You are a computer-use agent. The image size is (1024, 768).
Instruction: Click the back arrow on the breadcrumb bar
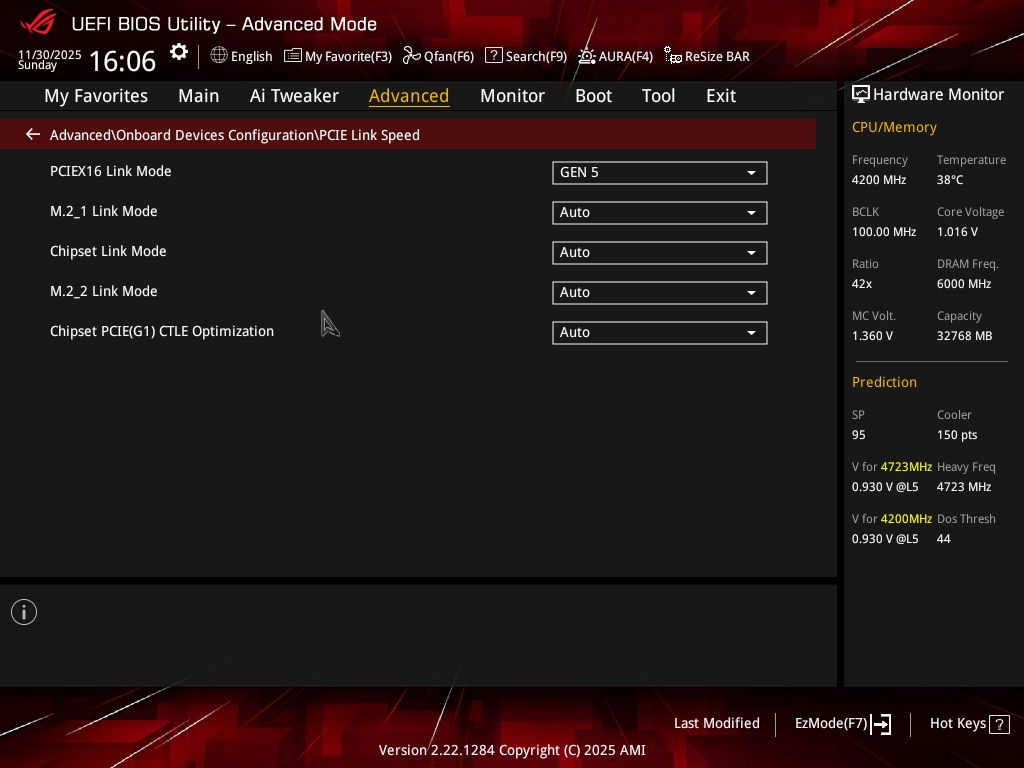(32, 134)
